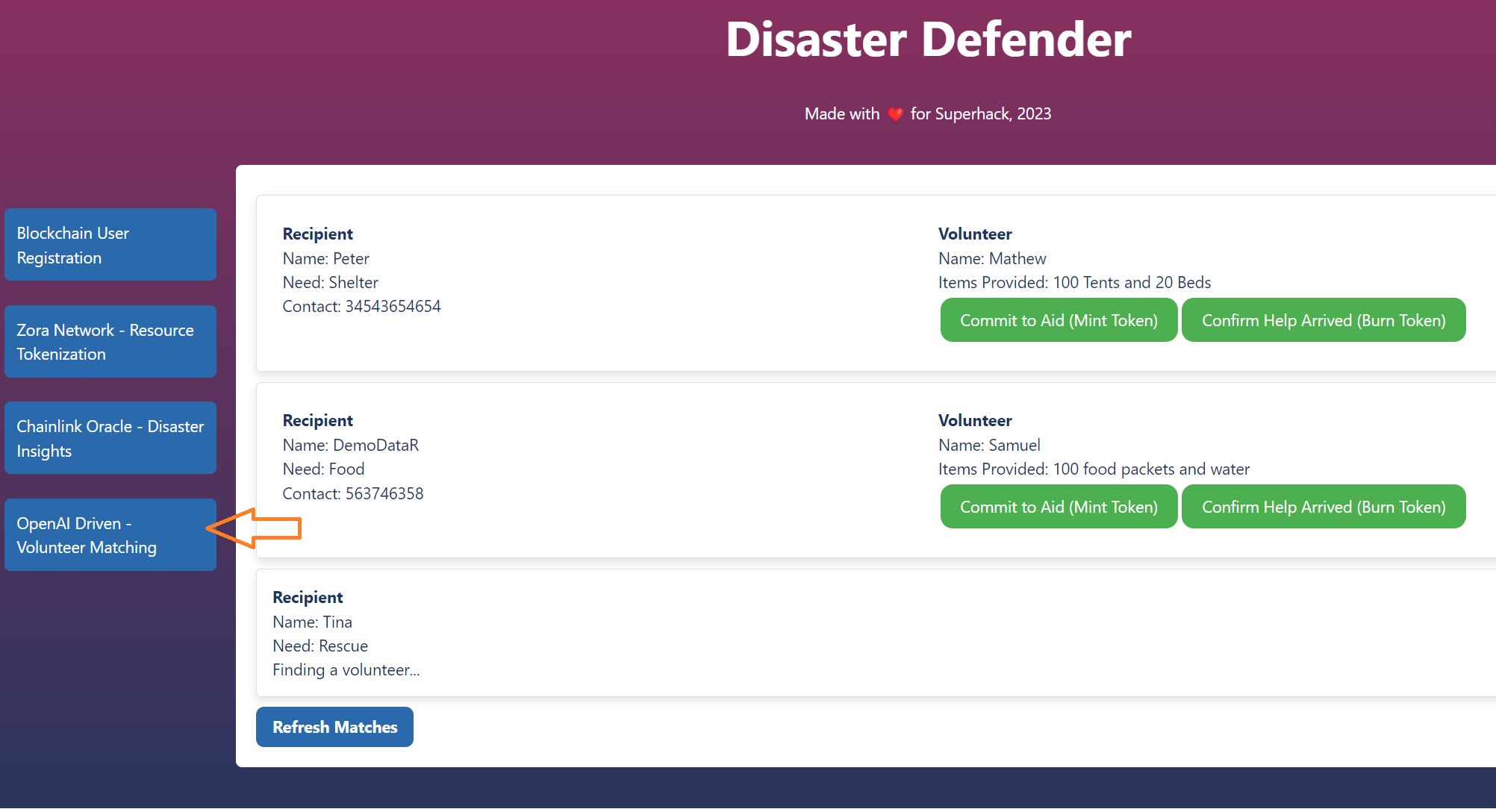Click Commit to Aid Mint Token for Peter
Screen dimensions: 1496x812
1057,319
